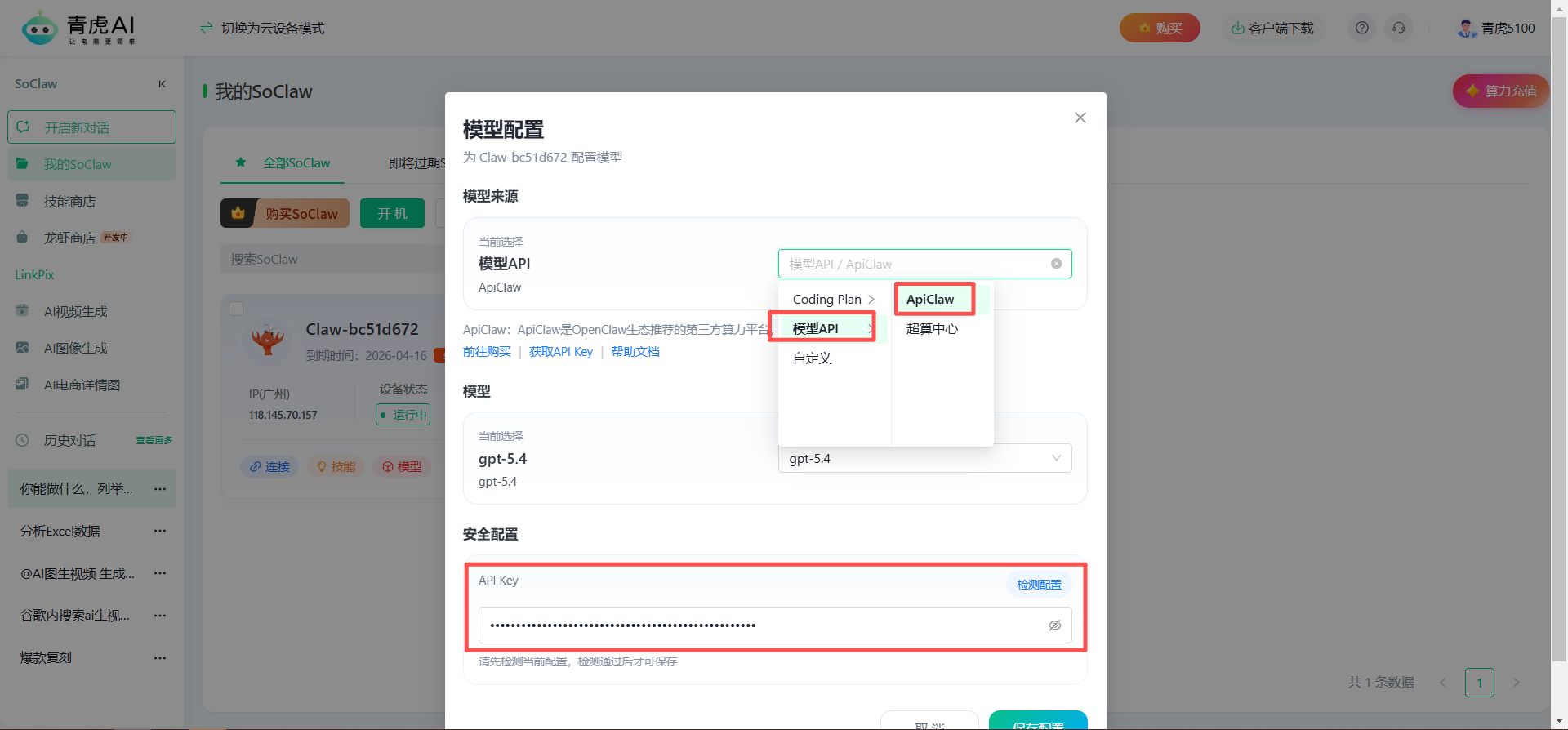1568x730 pixels.
Task: Open options for 谷歌内搜索ai conversation
Action: click(x=160, y=616)
